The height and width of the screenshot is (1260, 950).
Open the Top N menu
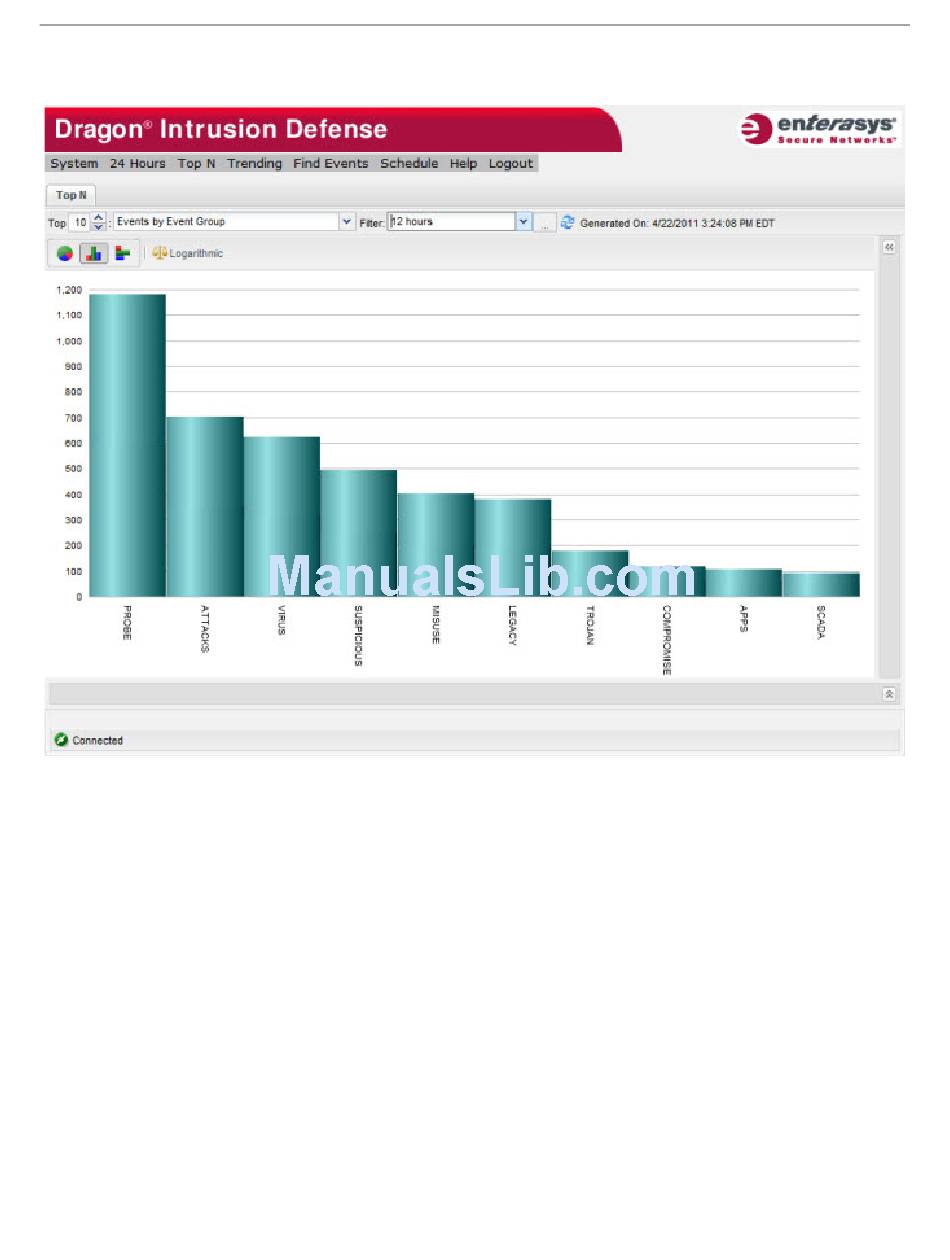[x=196, y=163]
